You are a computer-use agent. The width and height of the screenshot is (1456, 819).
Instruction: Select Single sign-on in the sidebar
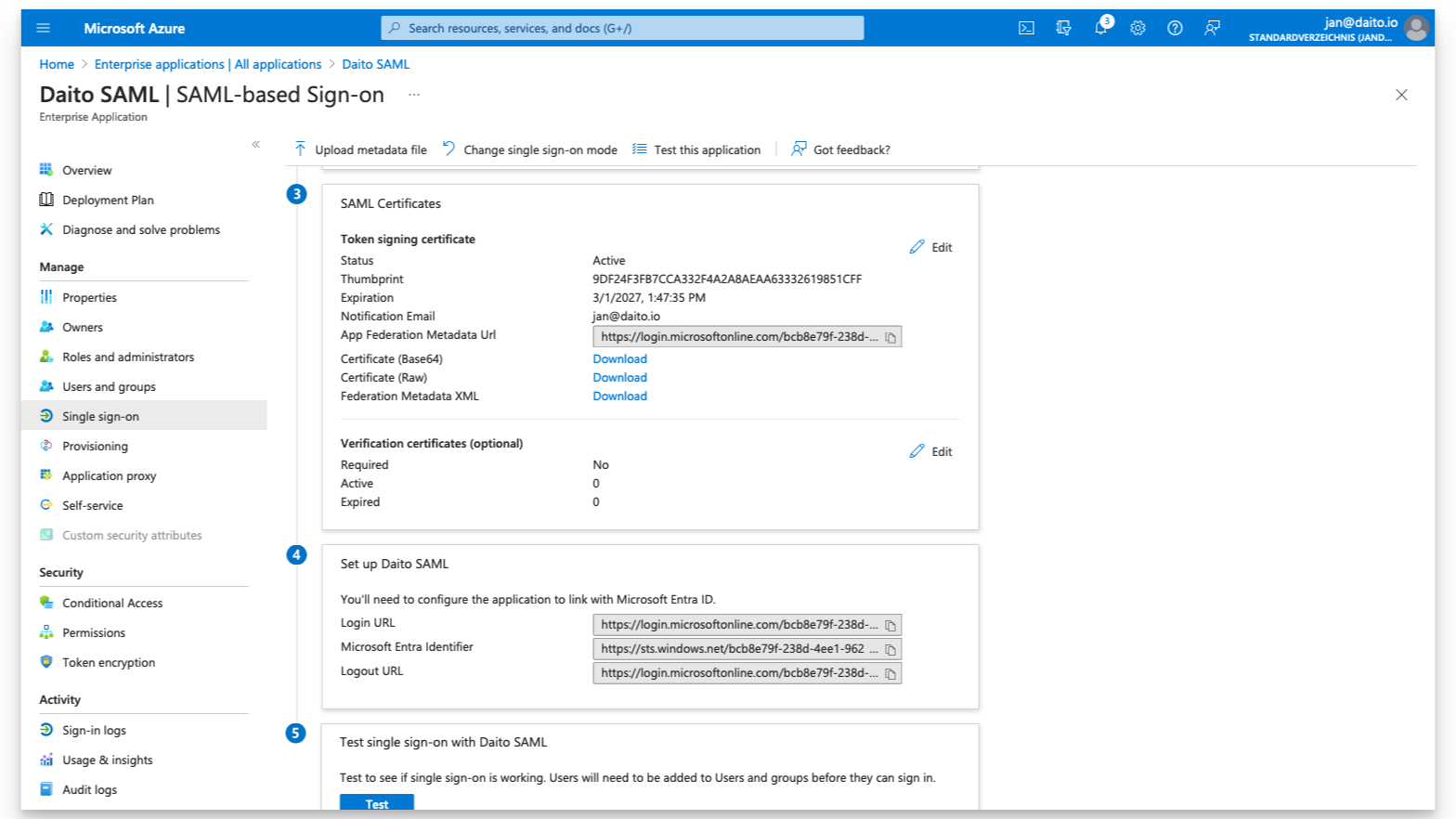[144, 416]
